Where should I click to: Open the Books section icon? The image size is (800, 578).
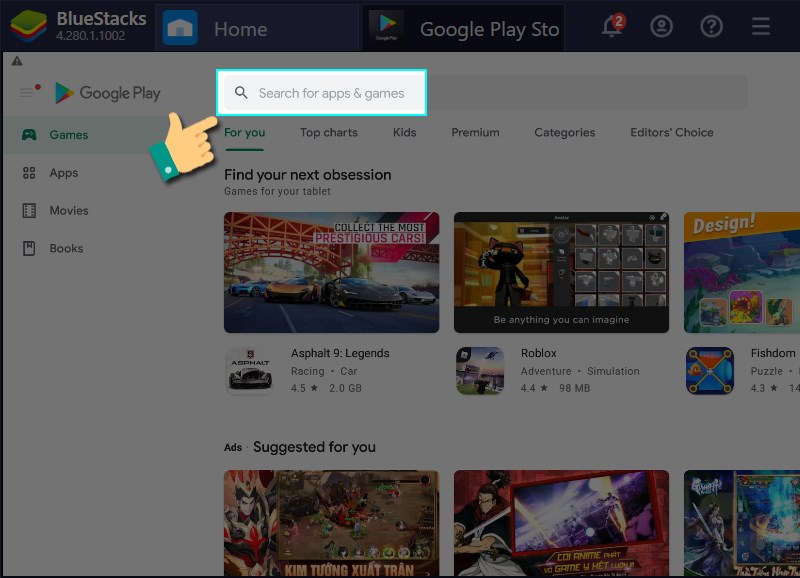pos(29,248)
